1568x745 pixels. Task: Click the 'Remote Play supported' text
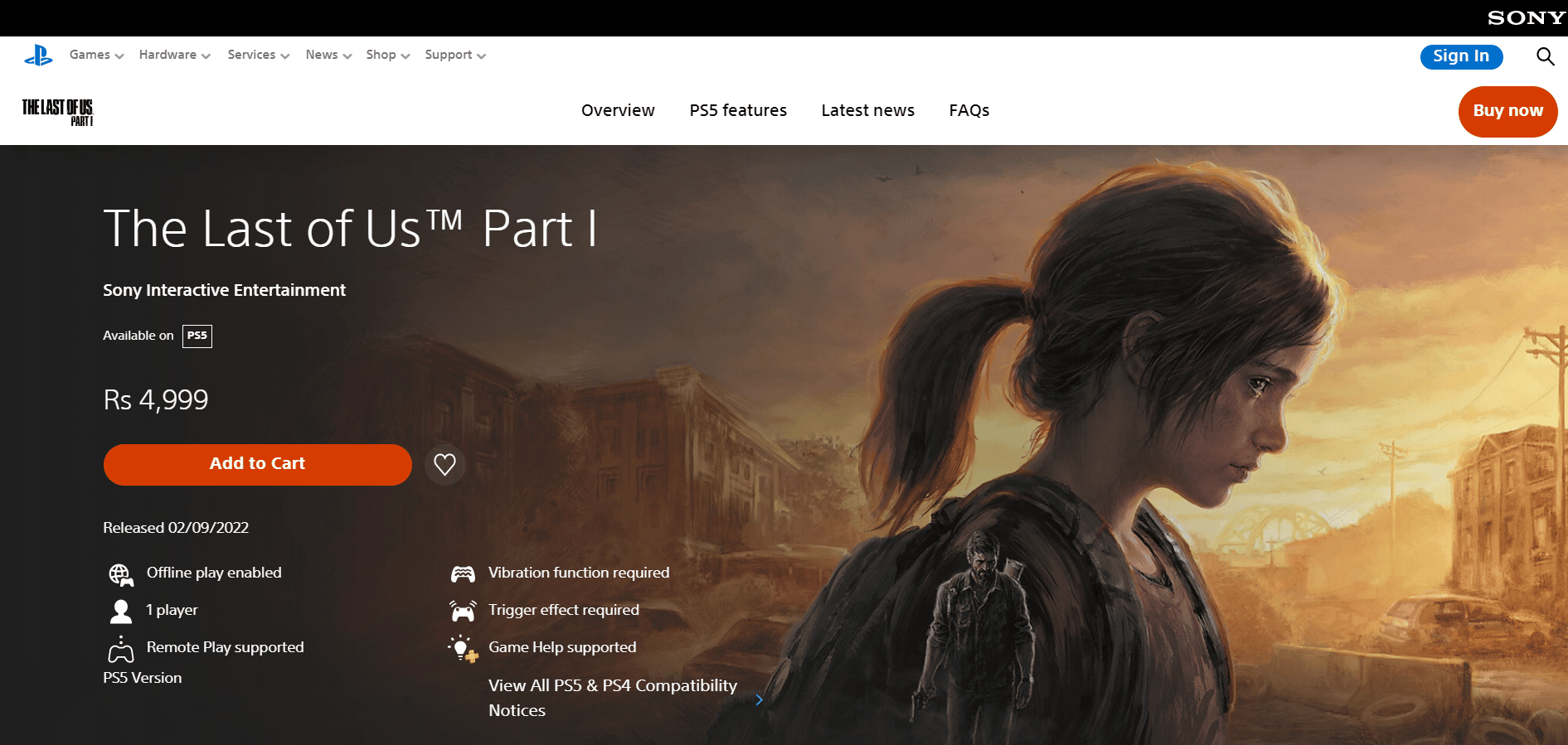[226, 647]
